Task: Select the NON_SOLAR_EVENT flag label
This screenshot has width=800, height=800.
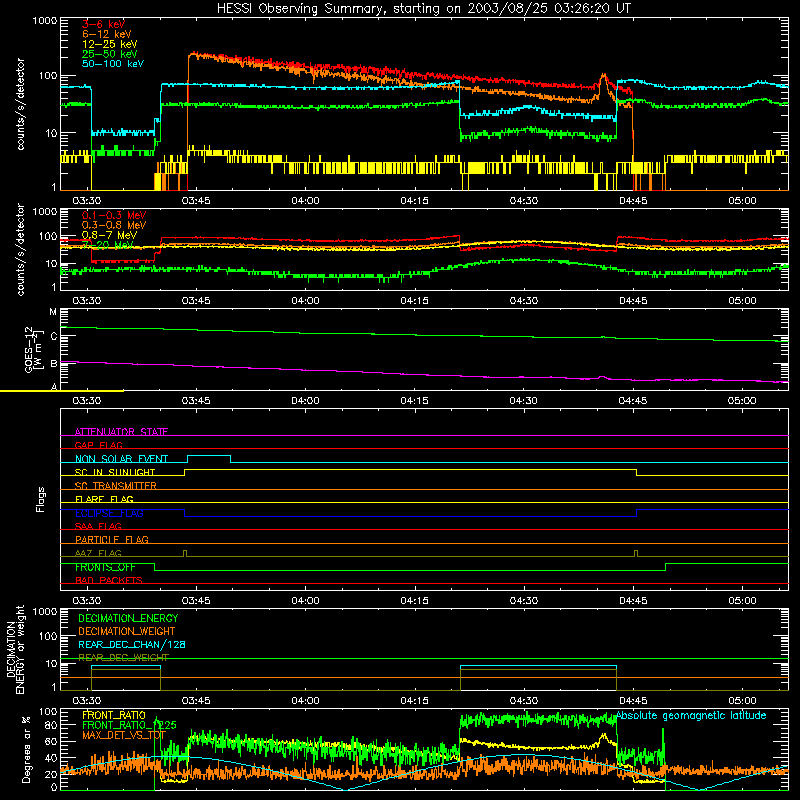Action: tap(121, 459)
